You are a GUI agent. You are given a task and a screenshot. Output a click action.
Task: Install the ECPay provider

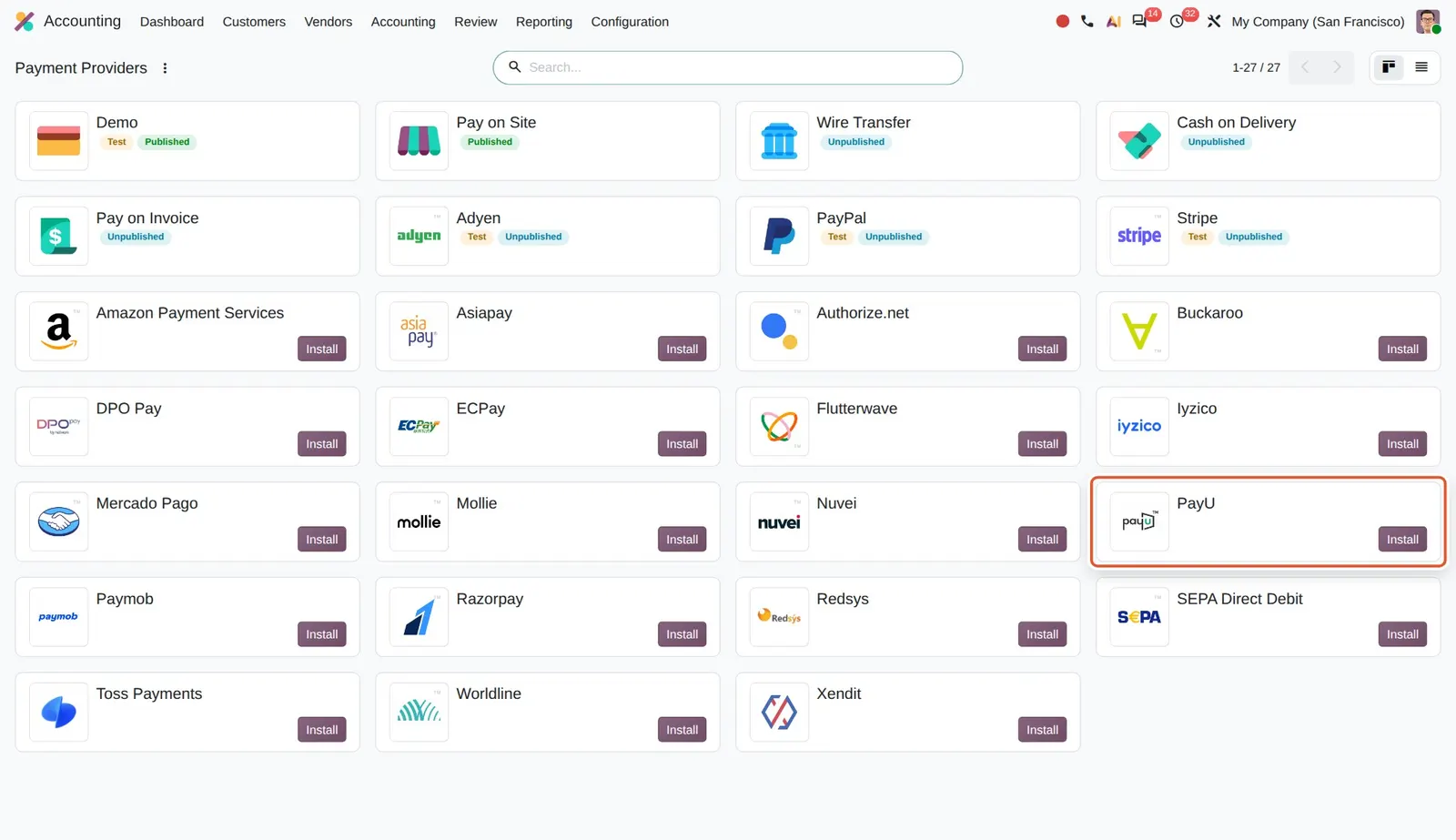pyautogui.click(x=682, y=444)
